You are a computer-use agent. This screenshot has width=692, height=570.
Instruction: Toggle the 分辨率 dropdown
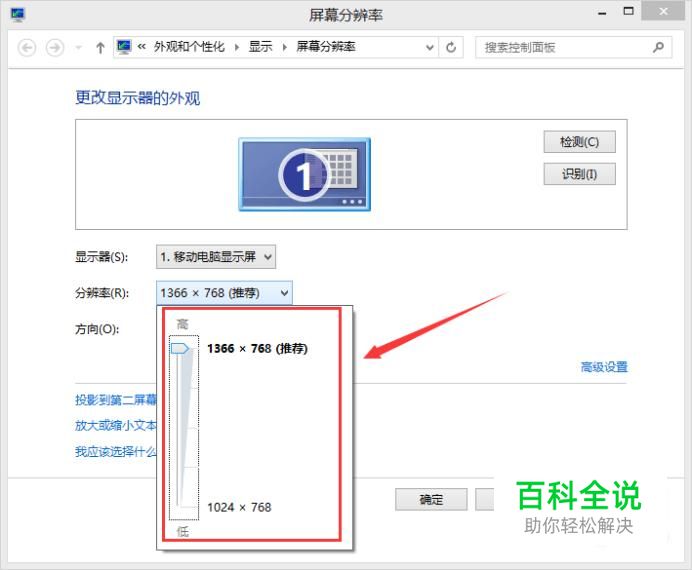tap(224, 293)
